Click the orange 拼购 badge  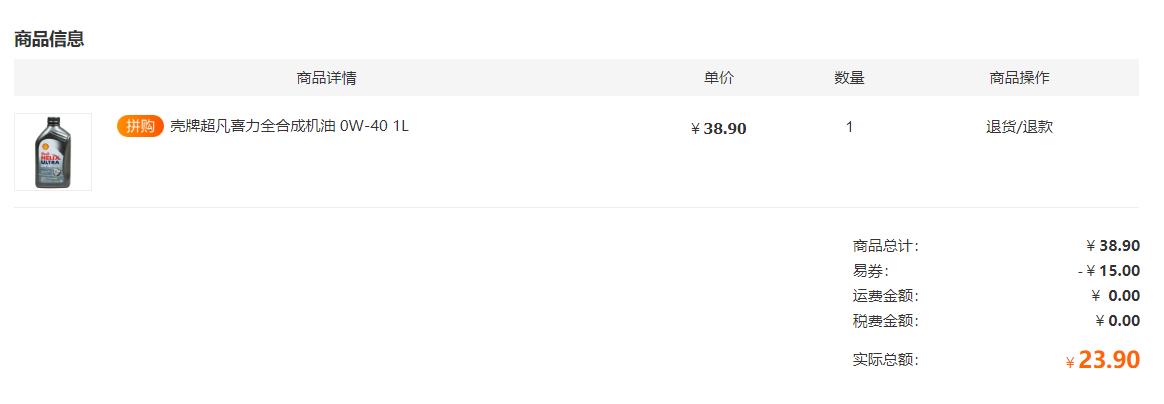[x=140, y=126]
